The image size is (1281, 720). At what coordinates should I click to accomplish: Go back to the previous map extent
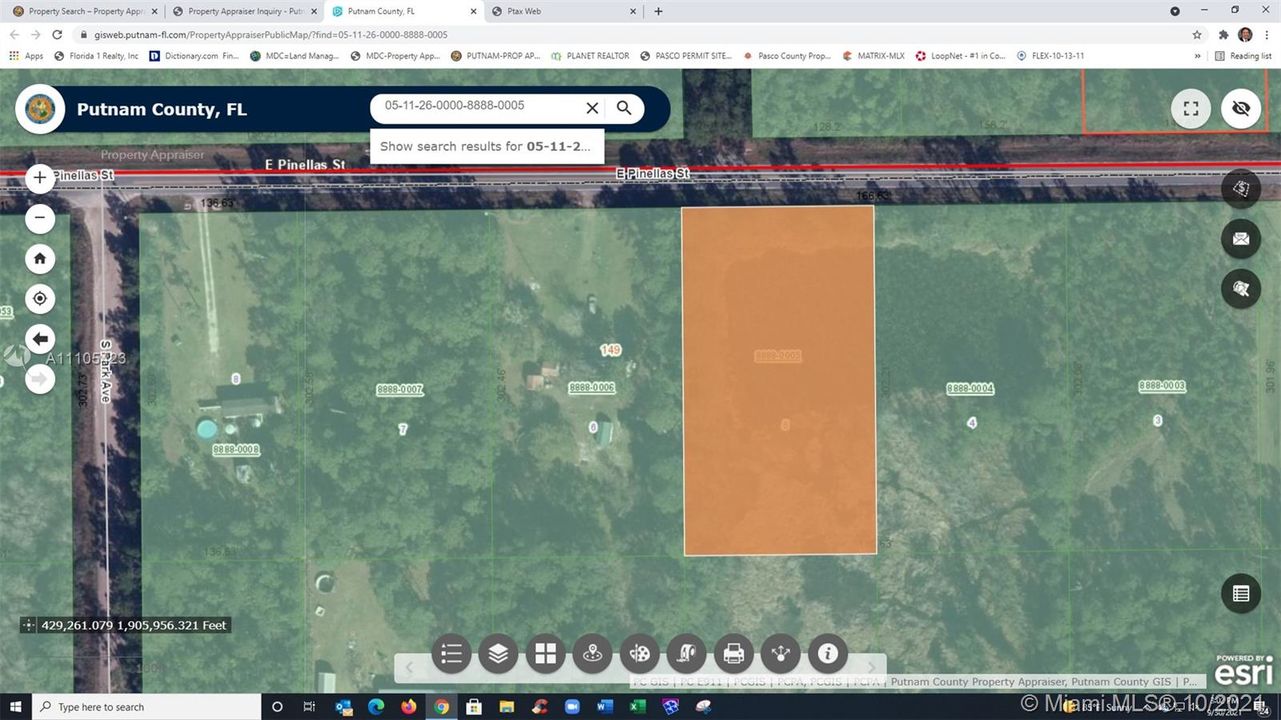(39, 338)
